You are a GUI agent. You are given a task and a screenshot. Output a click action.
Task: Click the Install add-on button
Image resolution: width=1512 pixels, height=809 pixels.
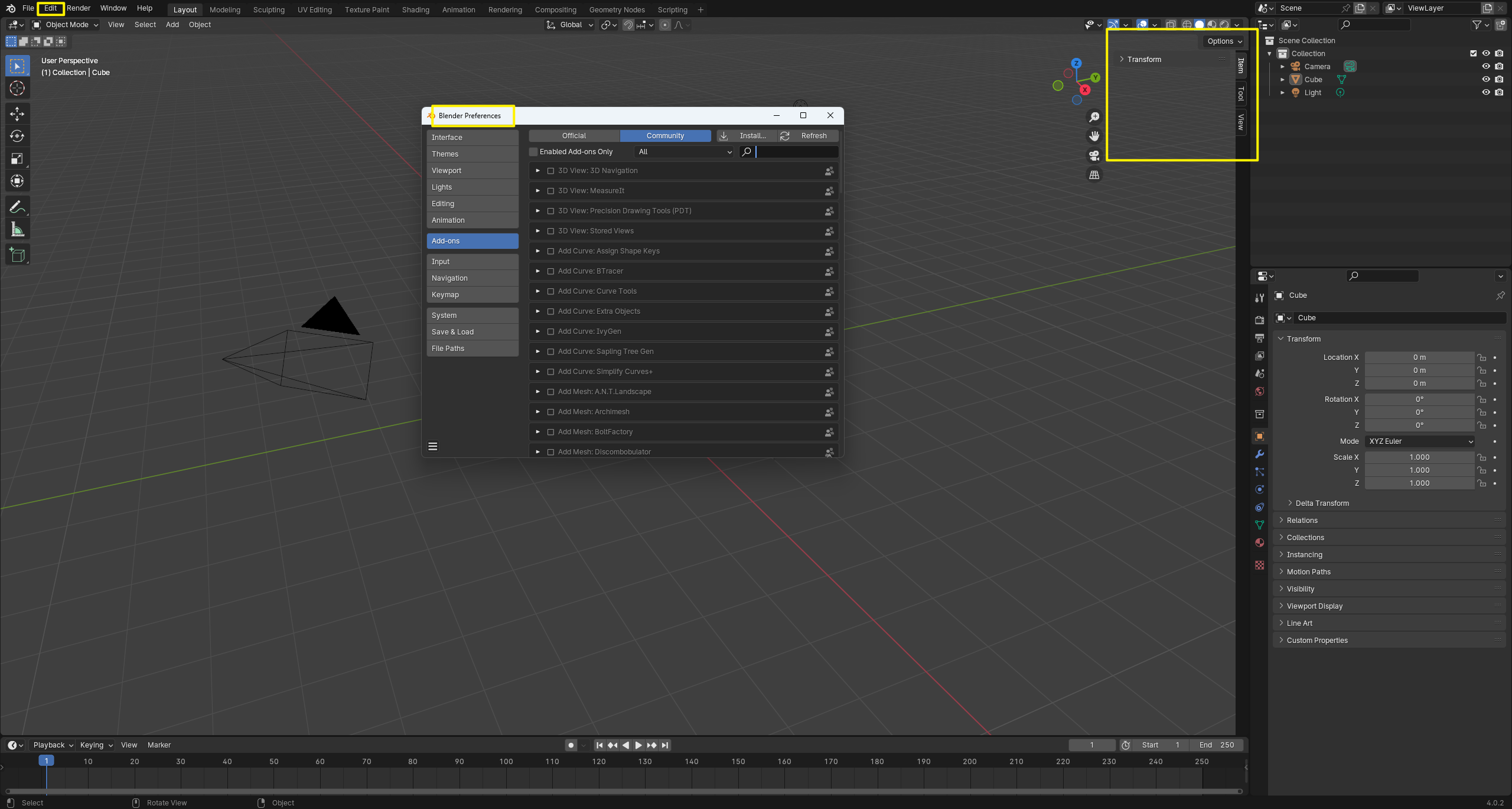(747, 135)
